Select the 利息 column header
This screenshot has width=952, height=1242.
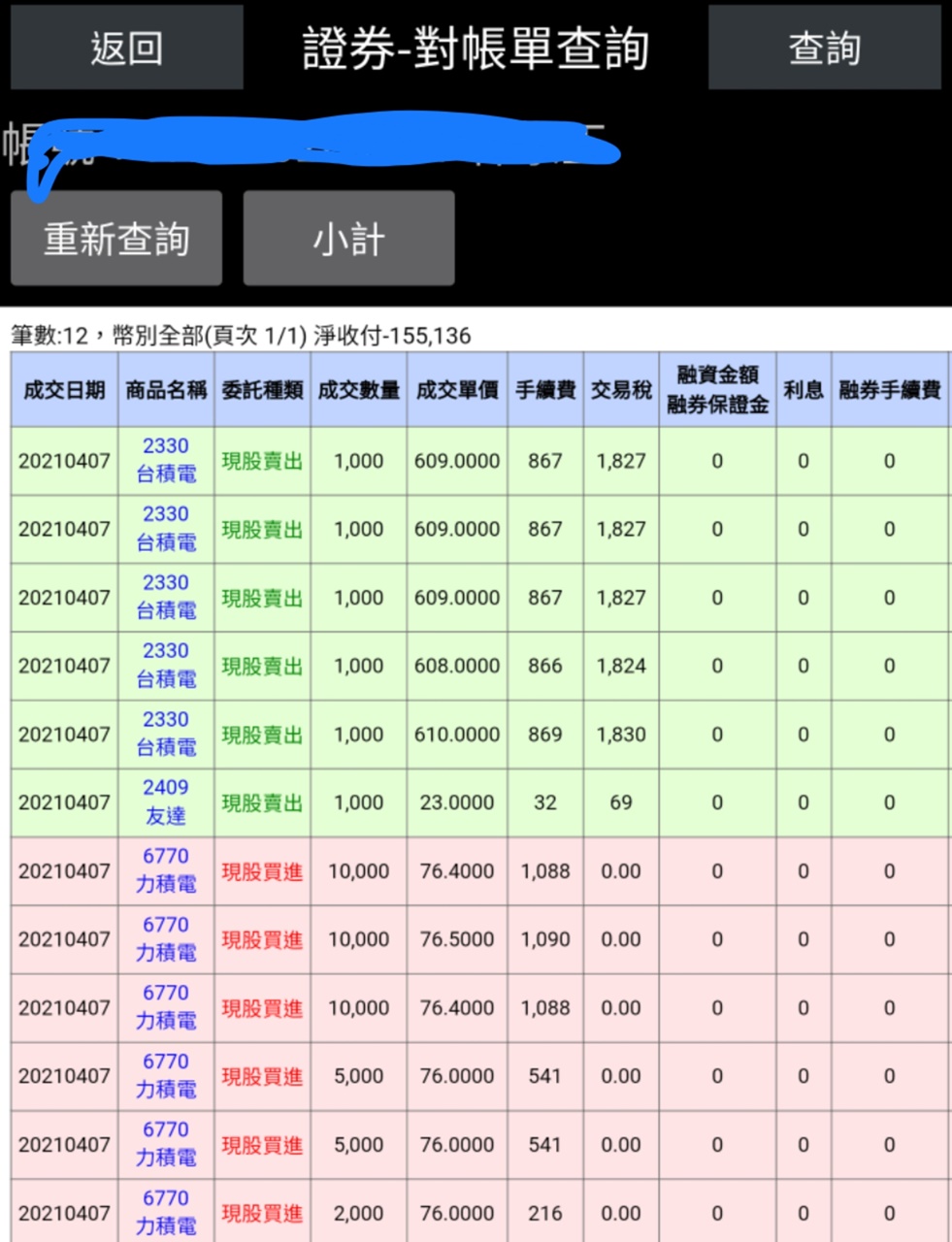click(x=804, y=390)
